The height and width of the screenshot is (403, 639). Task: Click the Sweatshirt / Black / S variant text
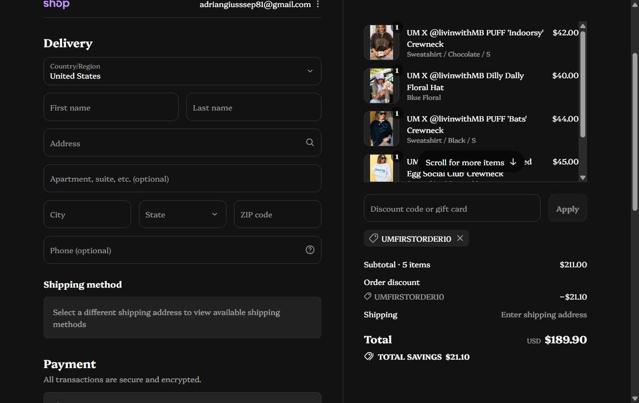point(441,140)
